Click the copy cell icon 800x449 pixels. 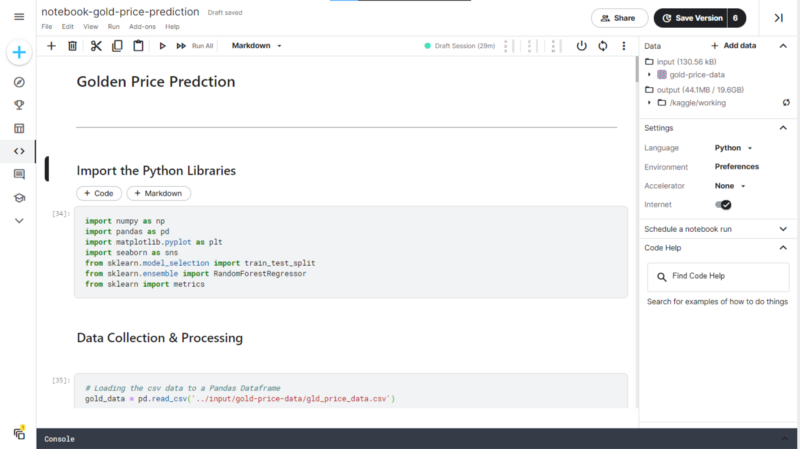pyautogui.click(x=117, y=46)
